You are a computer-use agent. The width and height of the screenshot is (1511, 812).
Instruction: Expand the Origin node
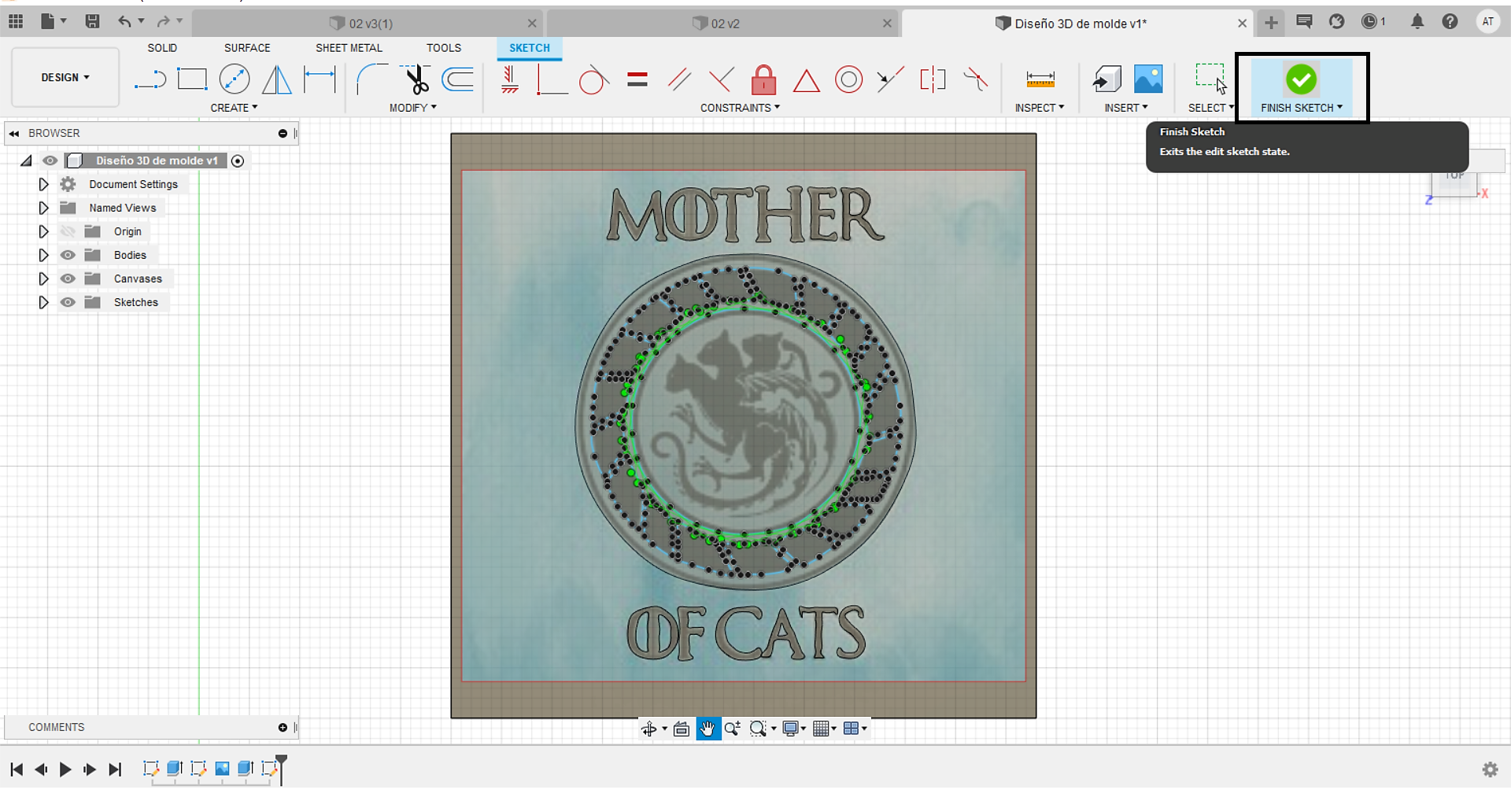(43, 231)
